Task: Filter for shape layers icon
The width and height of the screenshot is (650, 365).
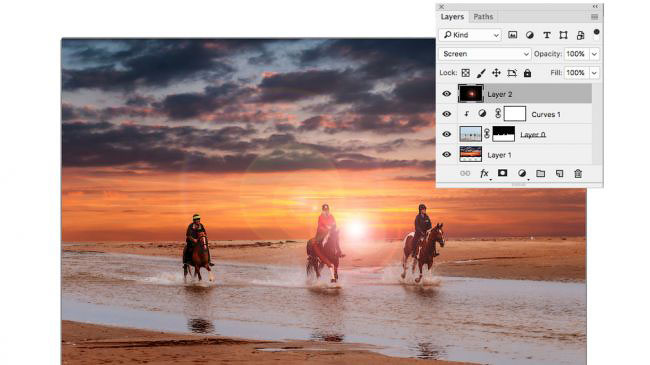Action: coord(563,35)
